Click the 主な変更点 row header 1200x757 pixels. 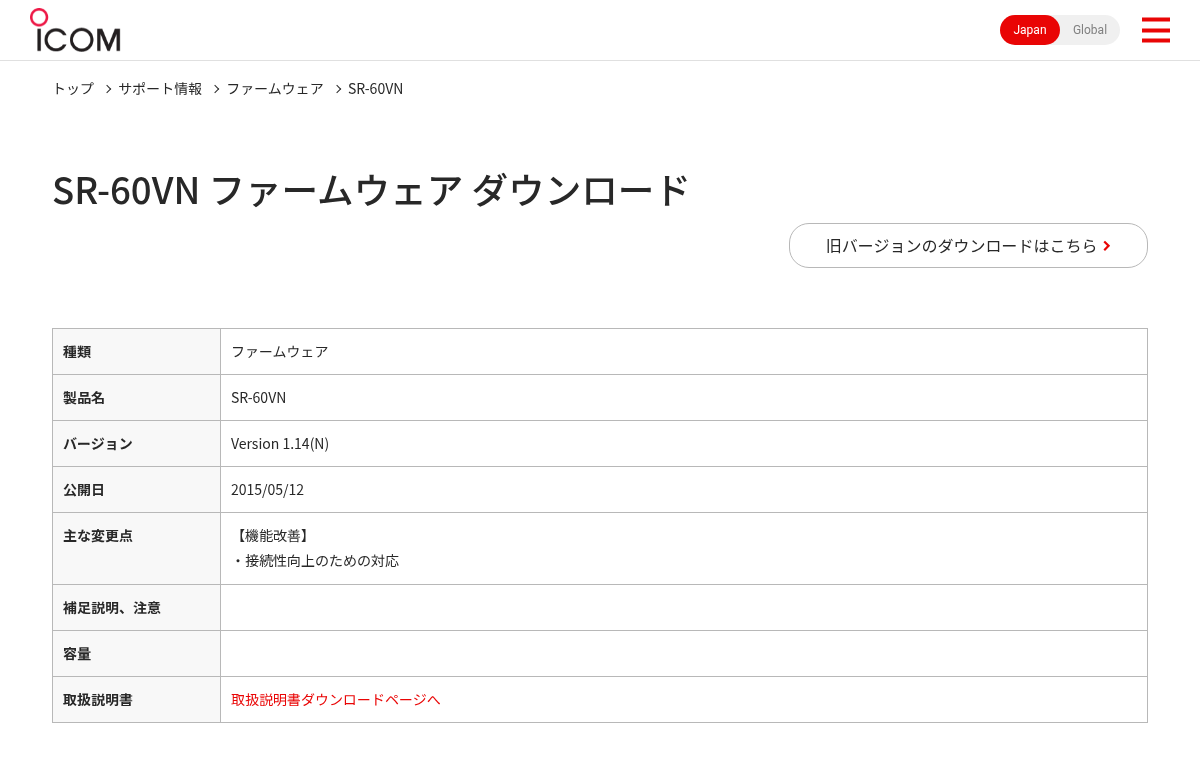click(136, 548)
